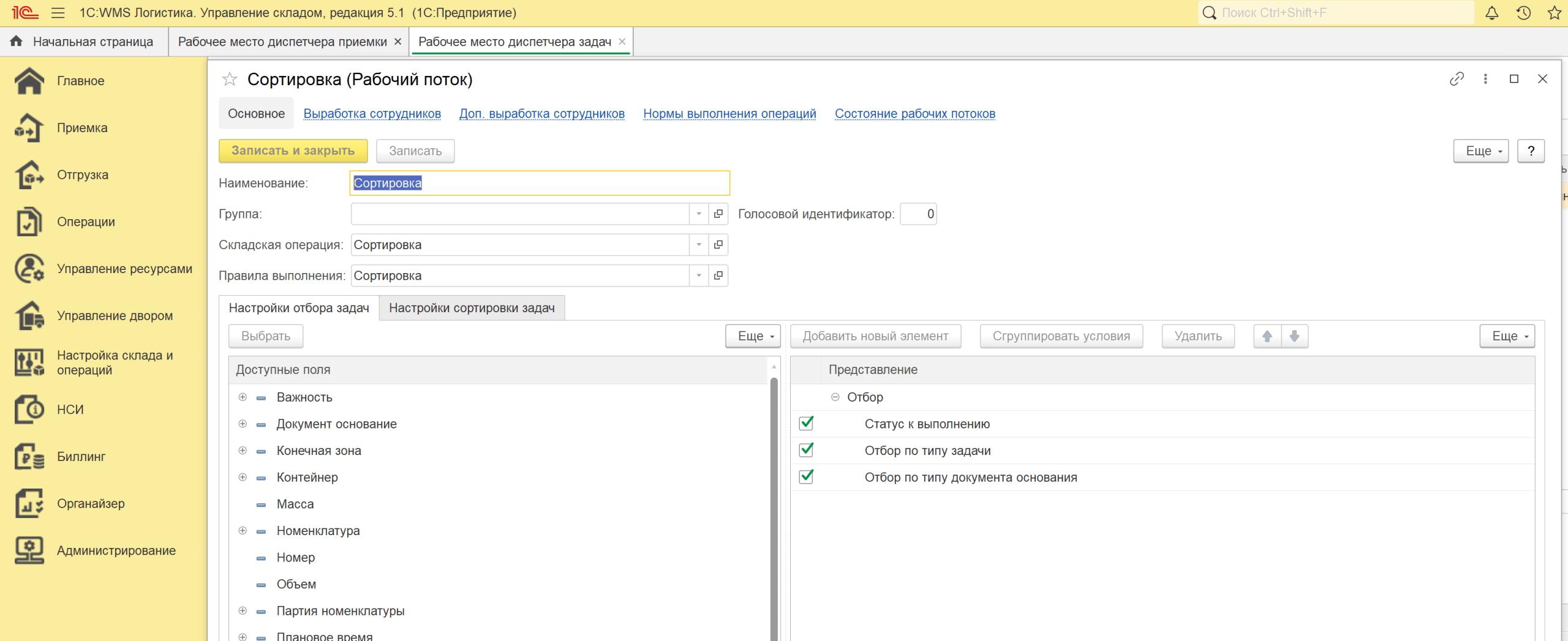The height and width of the screenshot is (641, 1568).
Task: Click the Записать и закрыть button
Action: pos(293,151)
